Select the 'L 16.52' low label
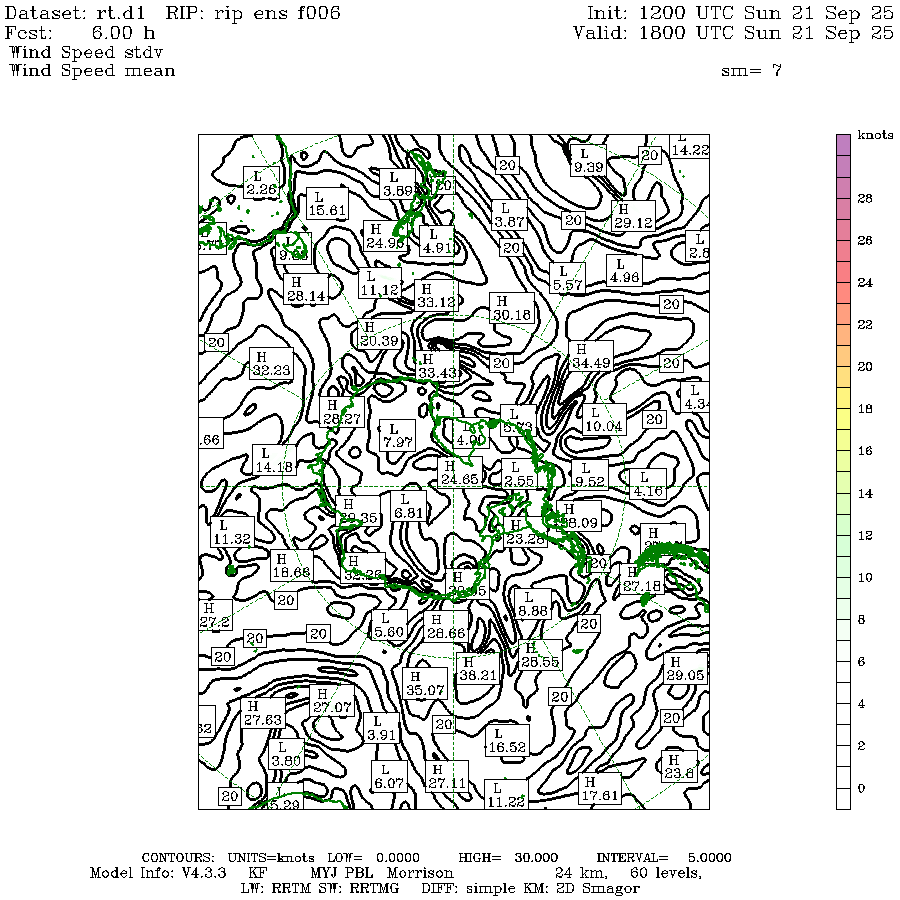Viewport: 900px width, 900px height. coord(507,740)
